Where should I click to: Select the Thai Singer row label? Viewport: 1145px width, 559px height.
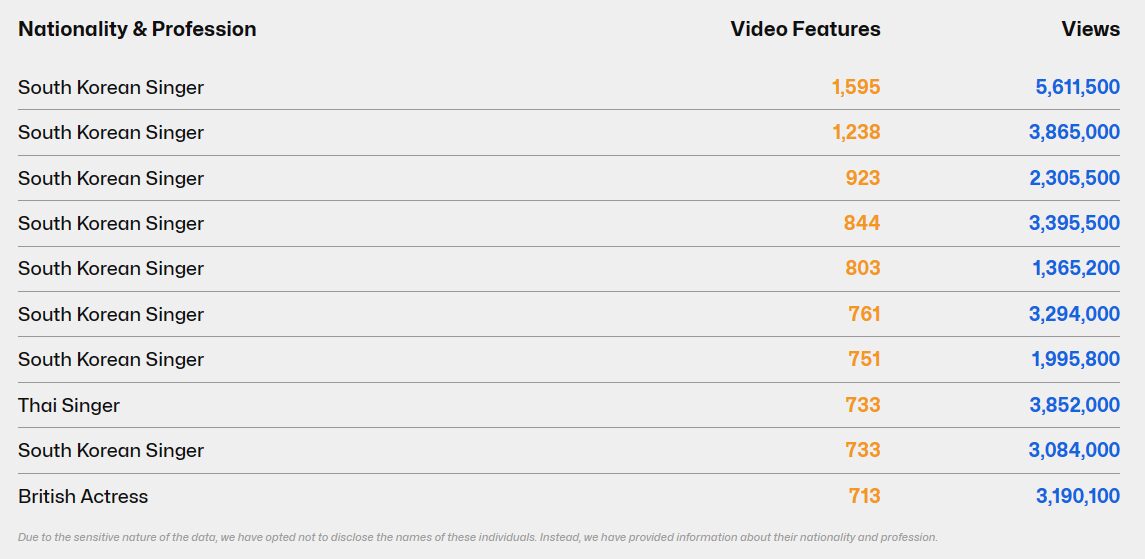(x=69, y=405)
